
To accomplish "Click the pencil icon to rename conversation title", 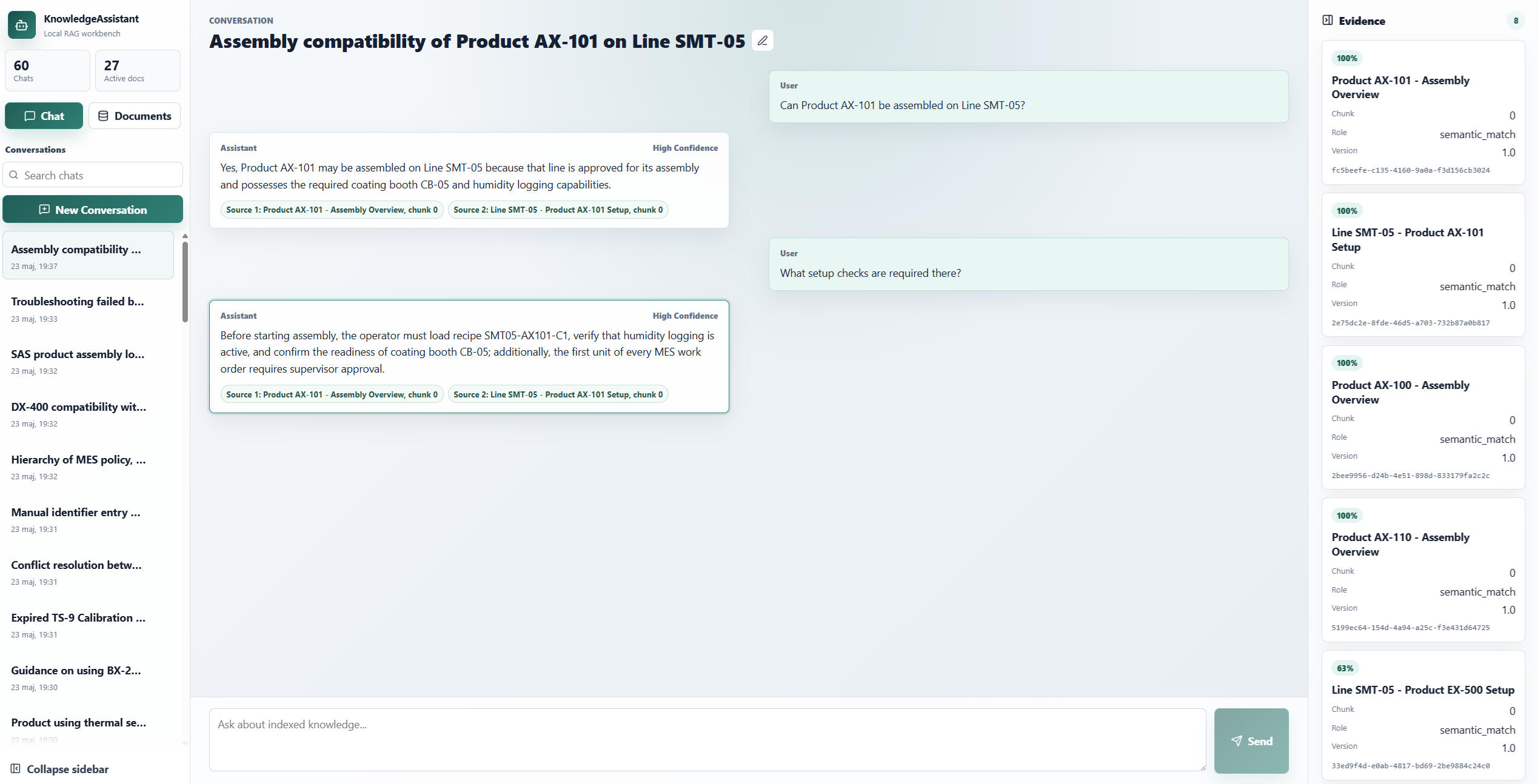I will (763, 41).
